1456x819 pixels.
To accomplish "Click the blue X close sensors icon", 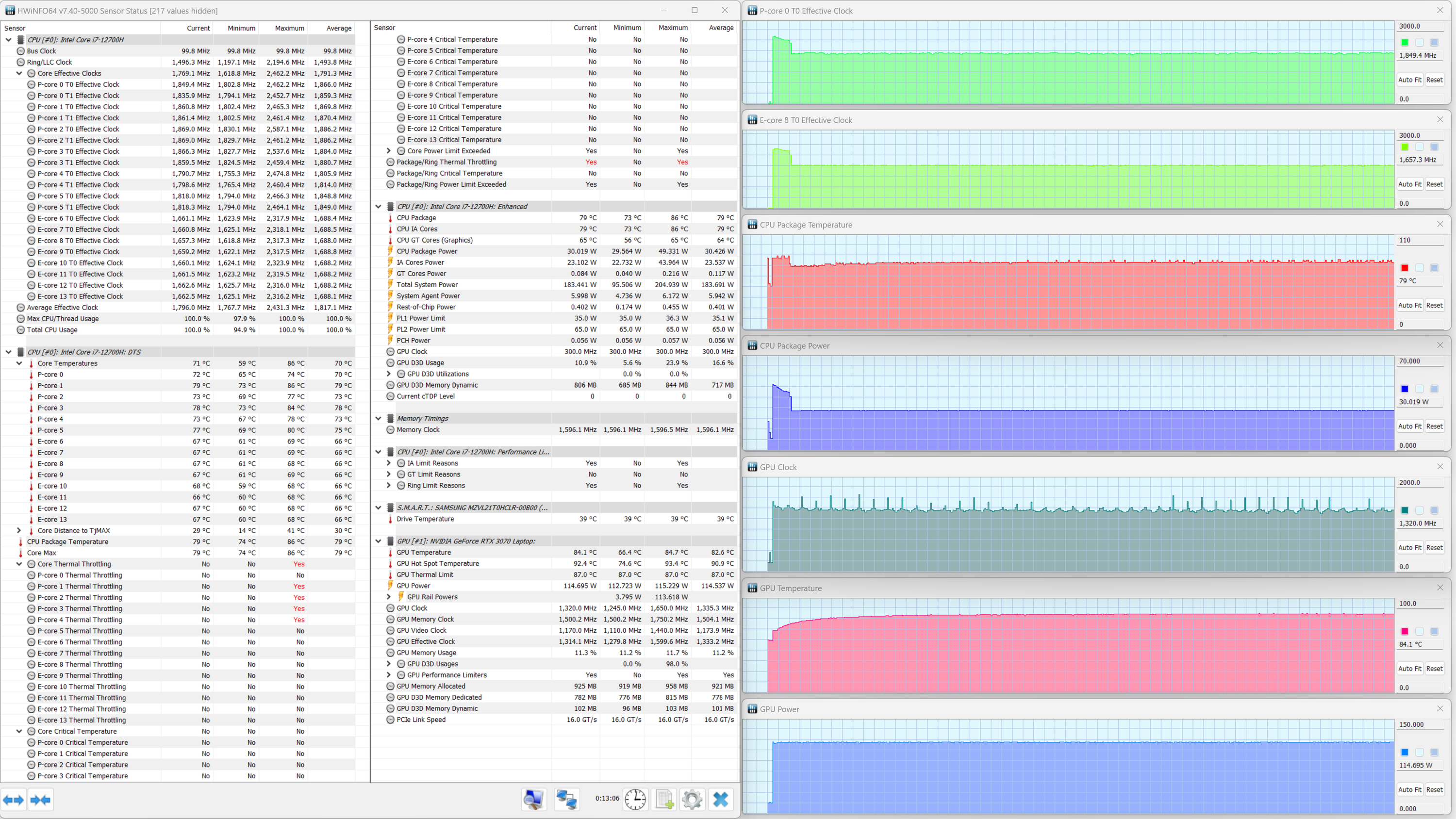I will pos(721,800).
